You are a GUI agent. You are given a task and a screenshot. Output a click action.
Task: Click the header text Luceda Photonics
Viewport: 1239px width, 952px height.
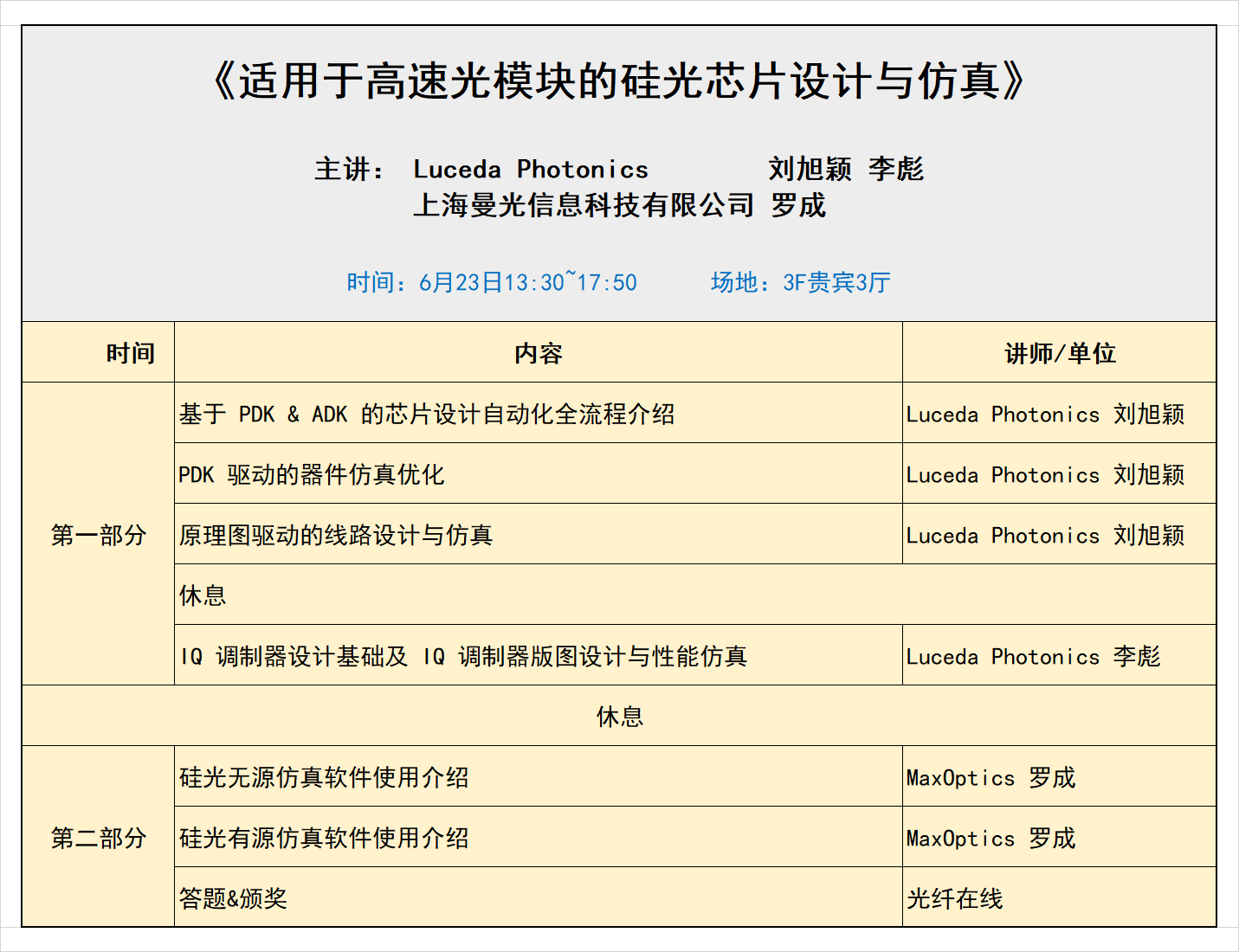[x=531, y=169]
